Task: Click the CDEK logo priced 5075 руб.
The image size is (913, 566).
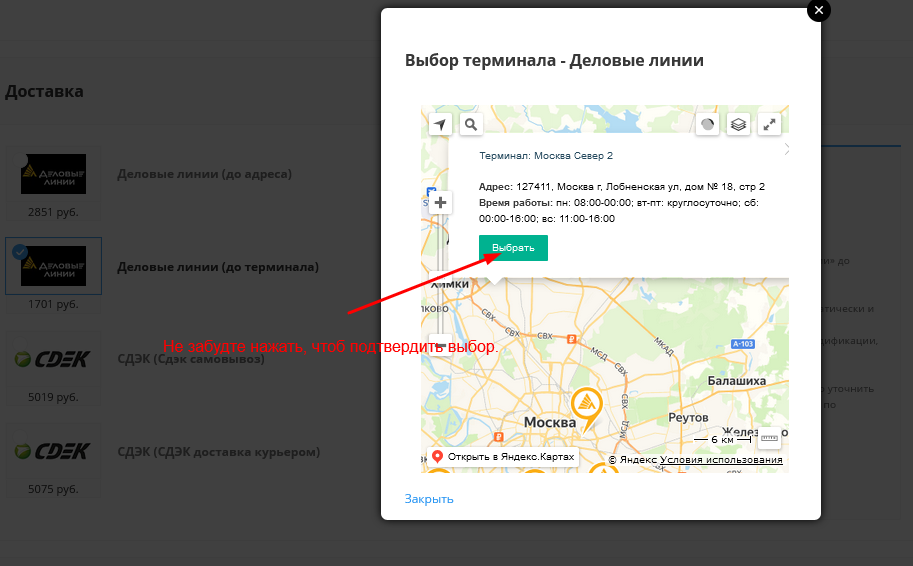Action: (x=52, y=451)
